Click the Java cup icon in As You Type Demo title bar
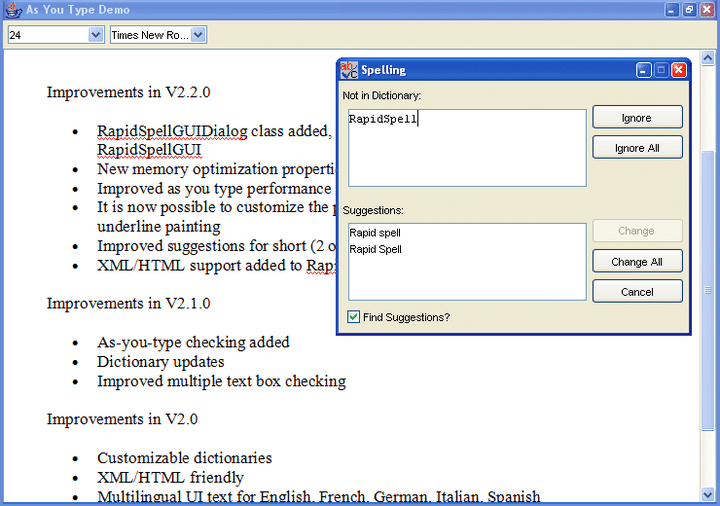The height and width of the screenshot is (506, 720). [13, 10]
